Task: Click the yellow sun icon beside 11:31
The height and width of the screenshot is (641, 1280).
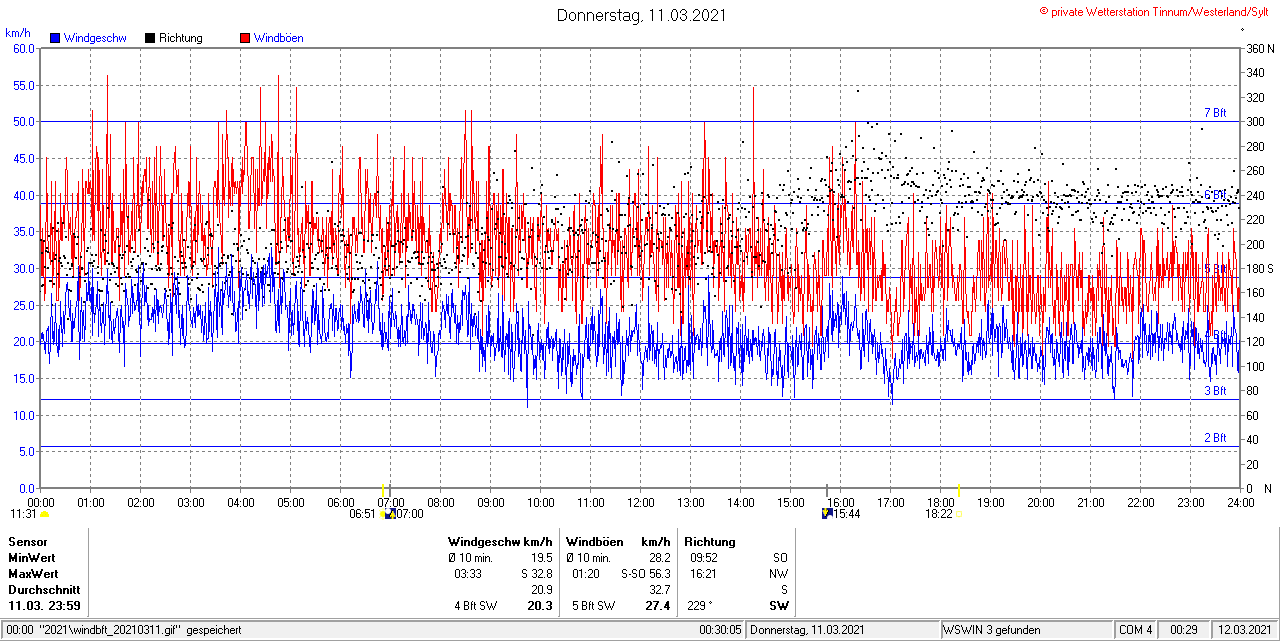Action: coord(44,514)
